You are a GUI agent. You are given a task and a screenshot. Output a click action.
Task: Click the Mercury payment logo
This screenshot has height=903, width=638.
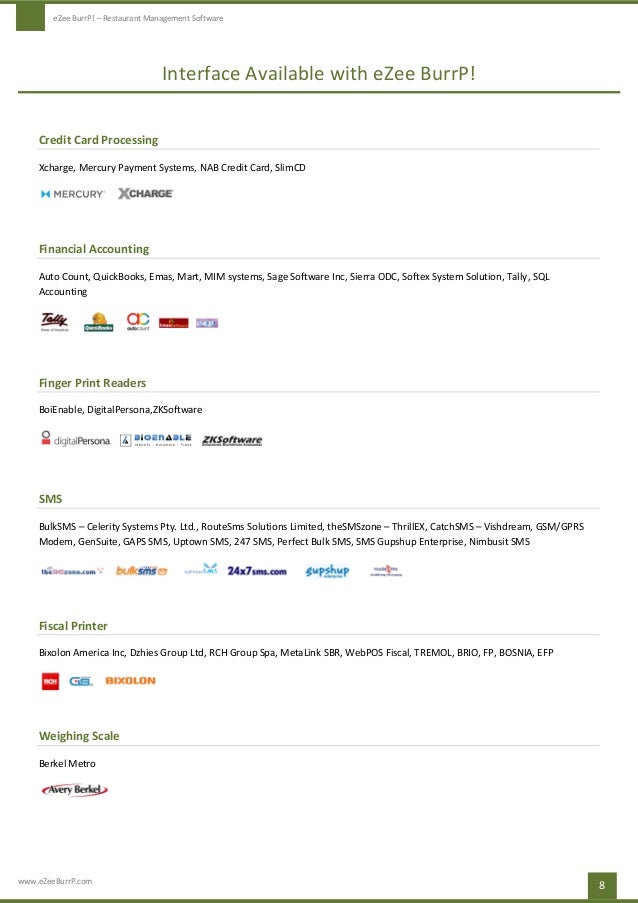tap(73, 194)
